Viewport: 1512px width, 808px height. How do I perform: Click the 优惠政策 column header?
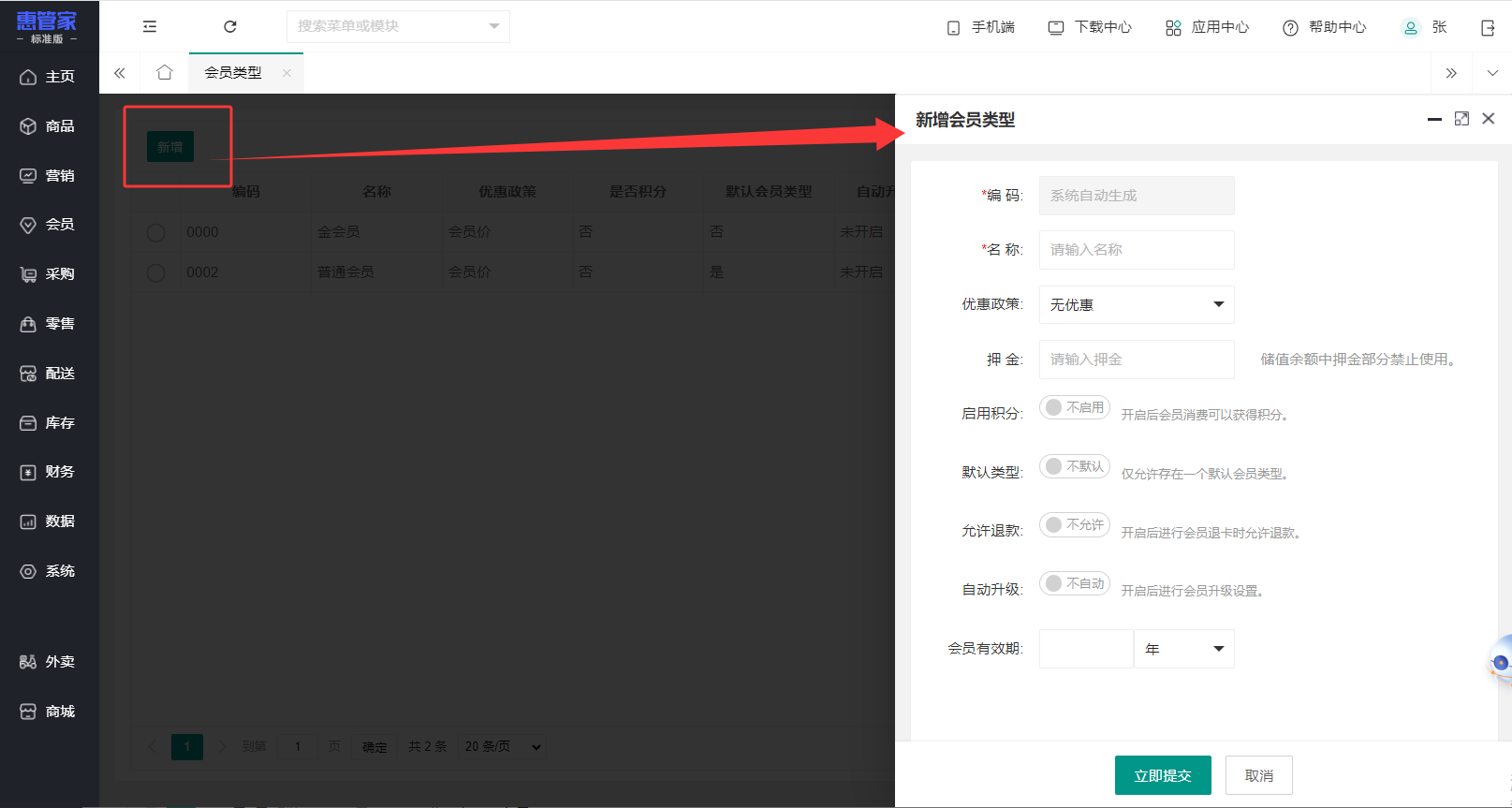(x=507, y=192)
